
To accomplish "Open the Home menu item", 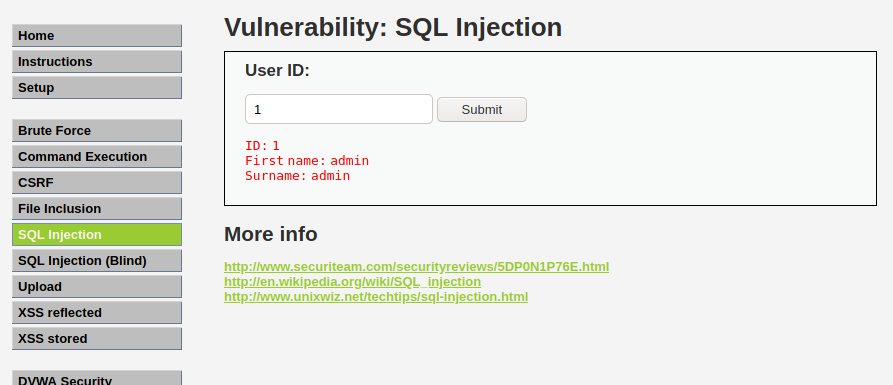I will coord(97,35).
